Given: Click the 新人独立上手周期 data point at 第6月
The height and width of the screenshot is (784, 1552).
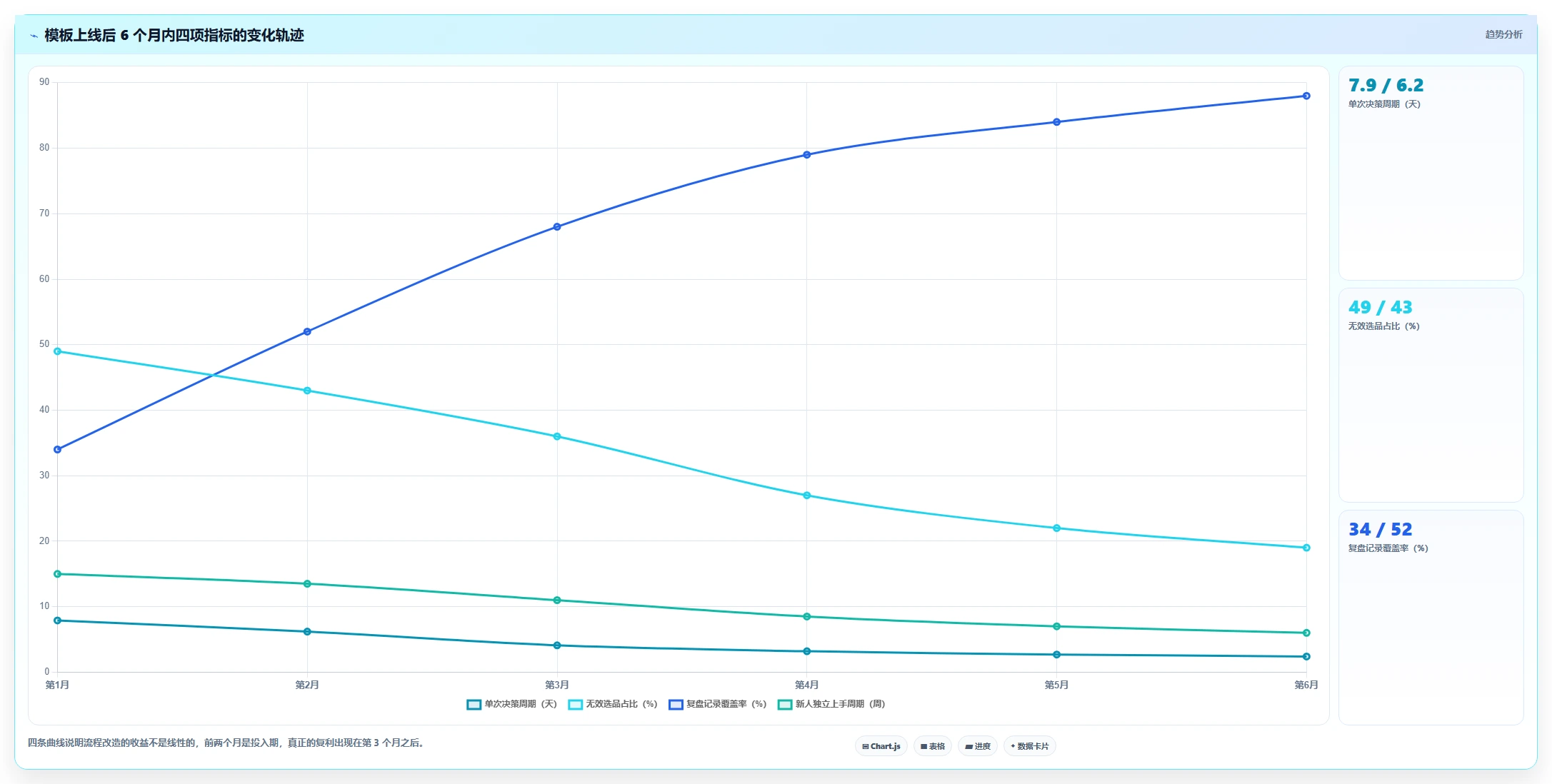Looking at the screenshot, I should pyautogui.click(x=1306, y=633).
